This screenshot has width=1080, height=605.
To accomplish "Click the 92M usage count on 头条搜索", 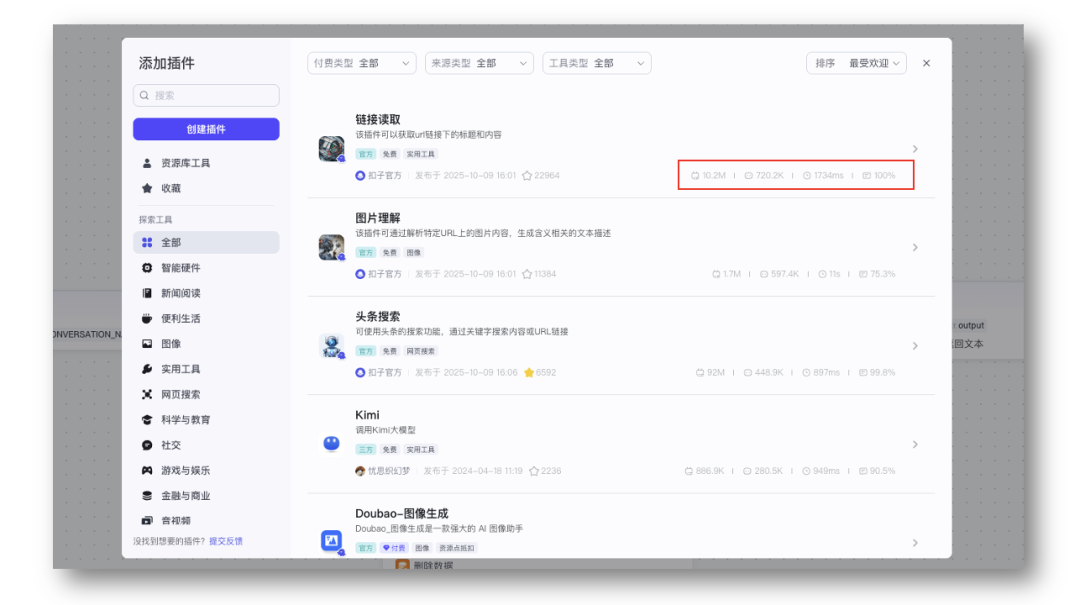I will point(710,373).
